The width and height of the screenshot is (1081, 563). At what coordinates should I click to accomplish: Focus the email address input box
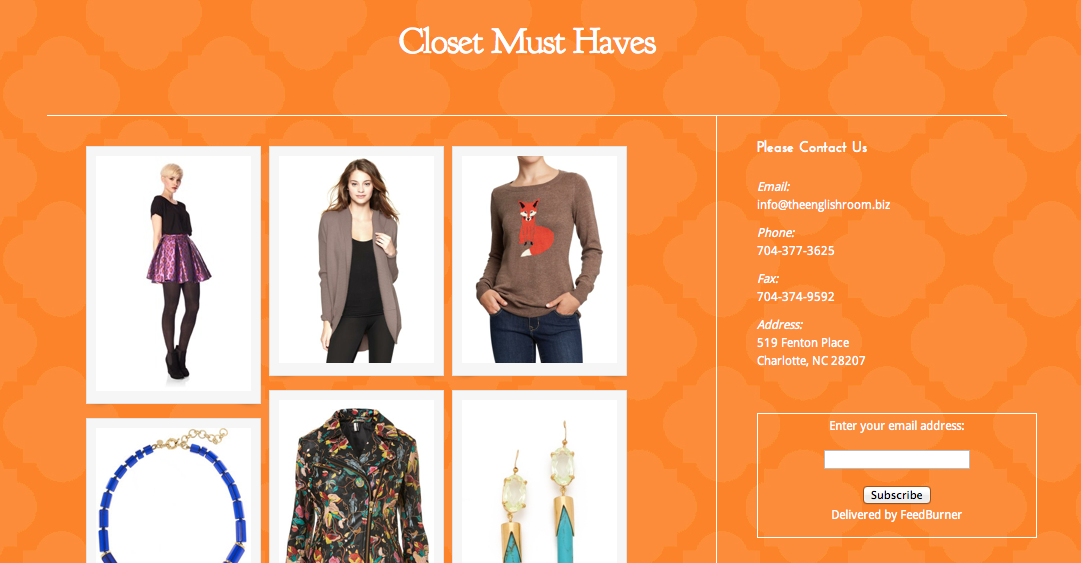click(x=897, y=460)
